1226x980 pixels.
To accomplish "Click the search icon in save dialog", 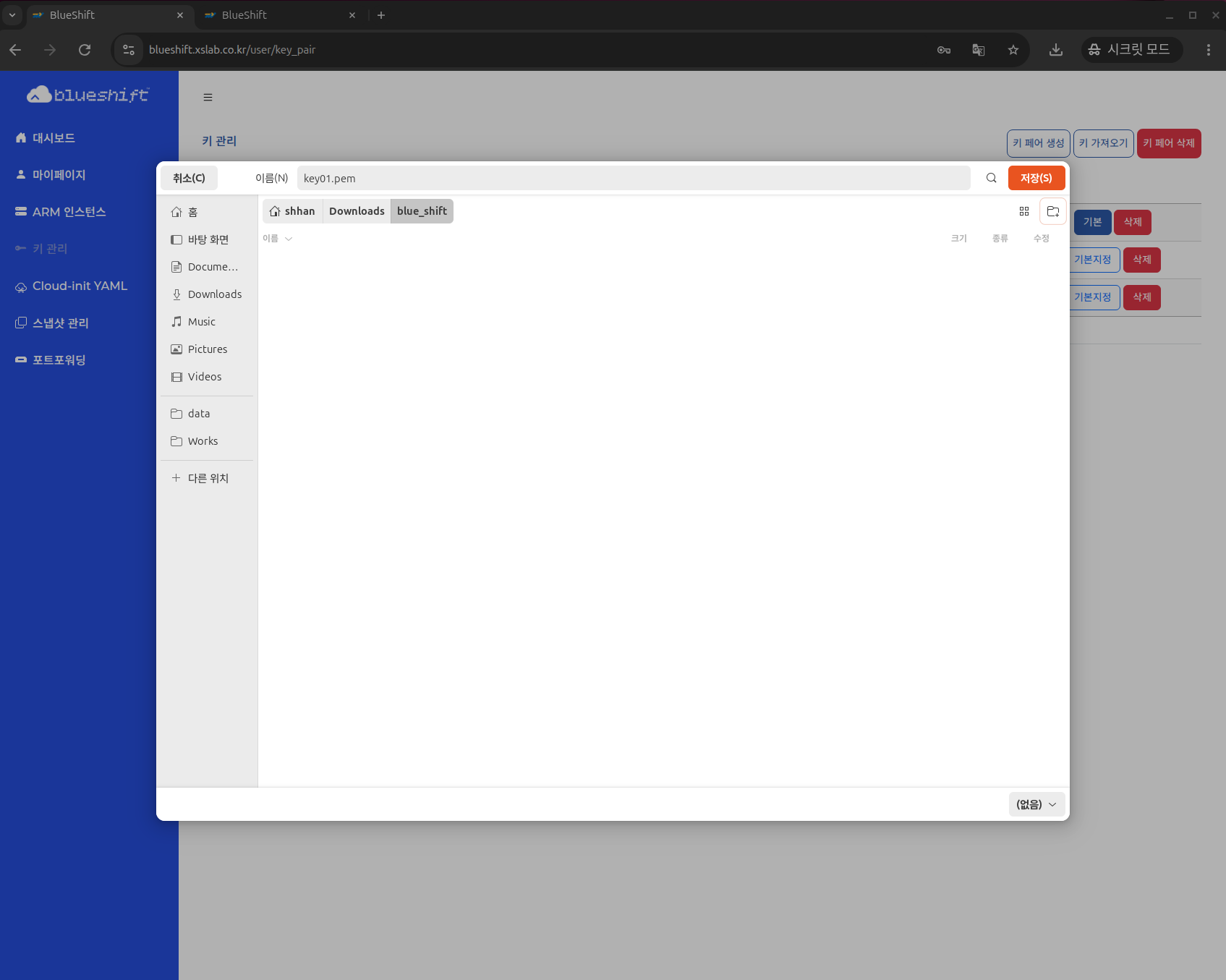I will point(991,178).
